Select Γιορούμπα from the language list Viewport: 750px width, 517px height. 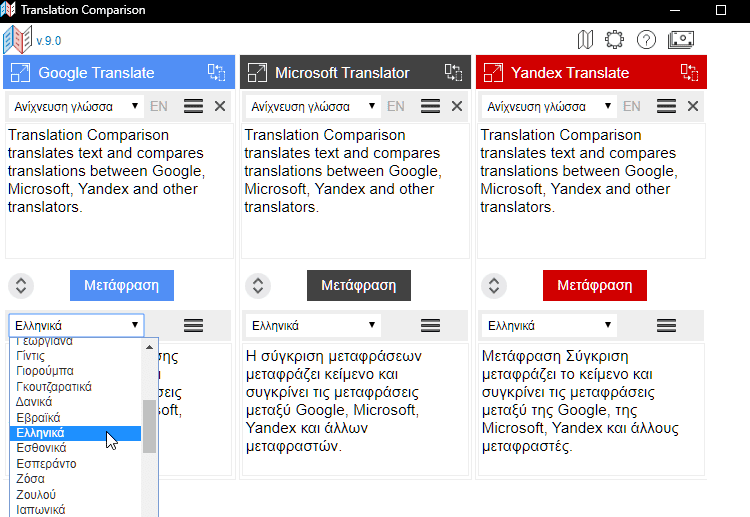(75, 371)
